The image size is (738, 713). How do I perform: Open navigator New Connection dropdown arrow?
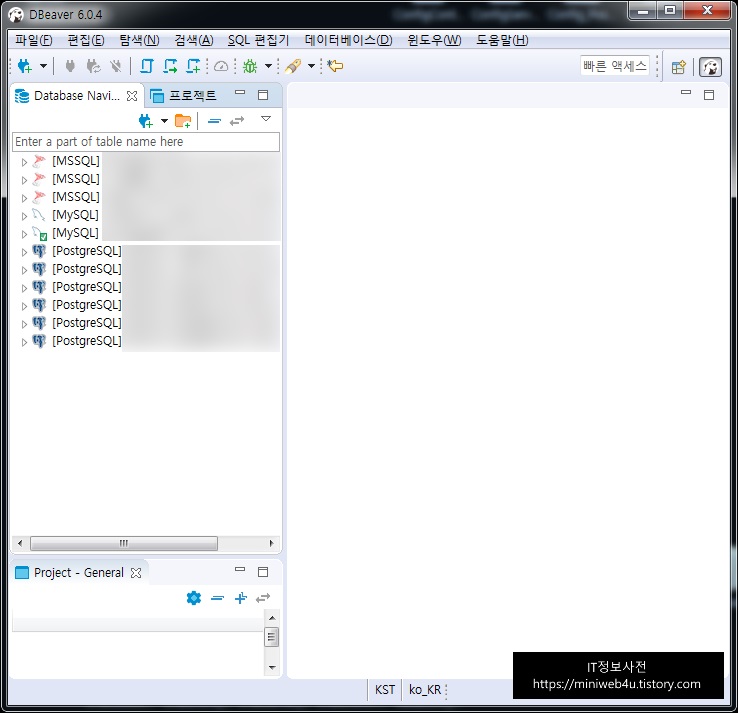tap(164, 121)
